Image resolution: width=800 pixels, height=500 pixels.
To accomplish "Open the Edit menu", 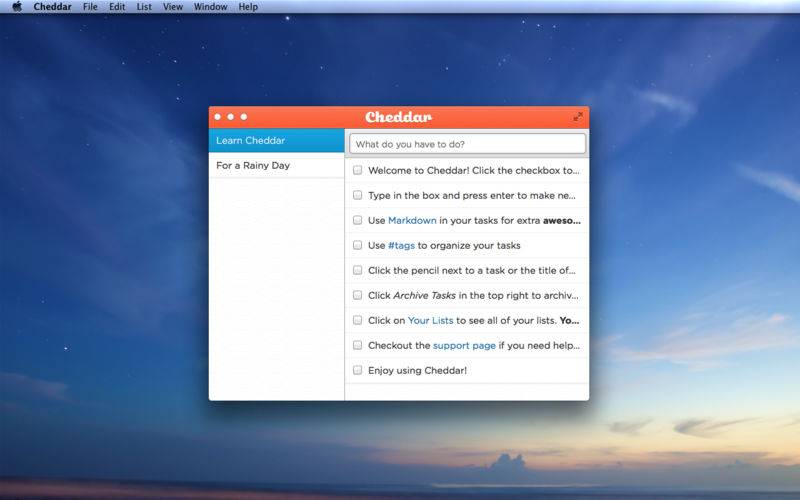I will (x=117, y=7).
